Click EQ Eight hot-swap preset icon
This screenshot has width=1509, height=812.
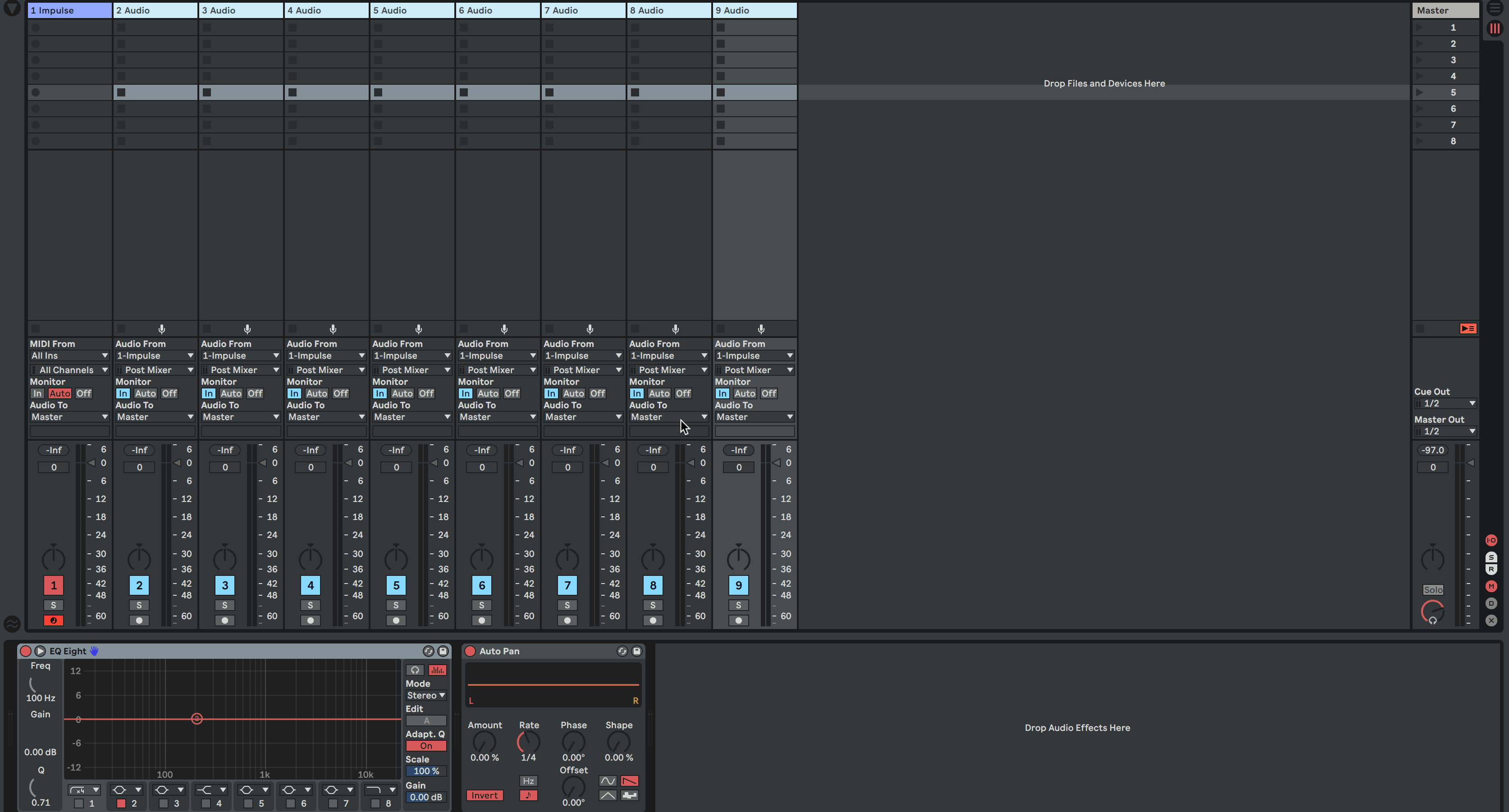(428, 651)
